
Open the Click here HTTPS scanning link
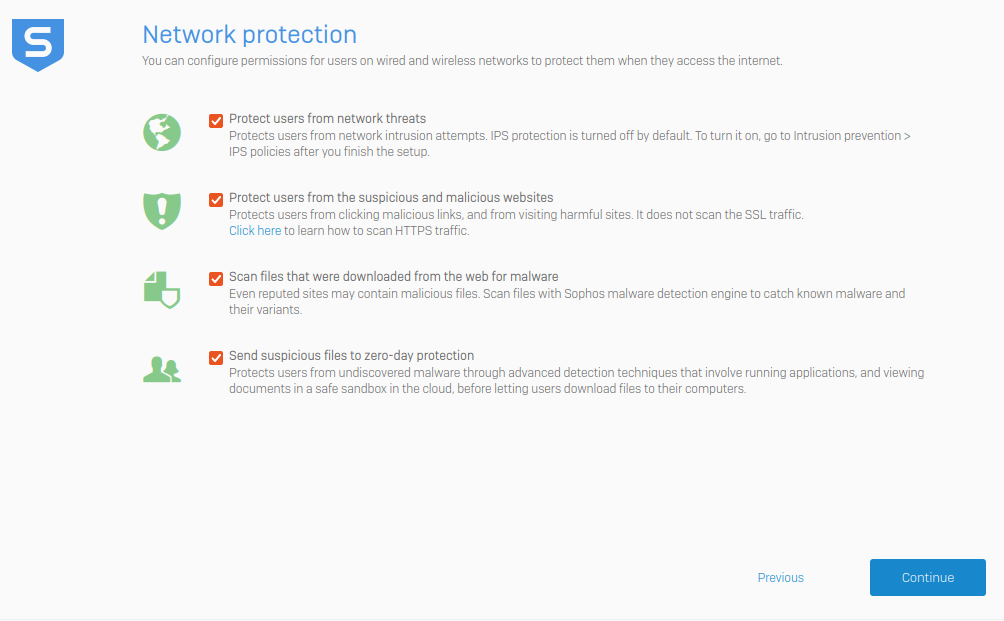click(x=255, y=230)
